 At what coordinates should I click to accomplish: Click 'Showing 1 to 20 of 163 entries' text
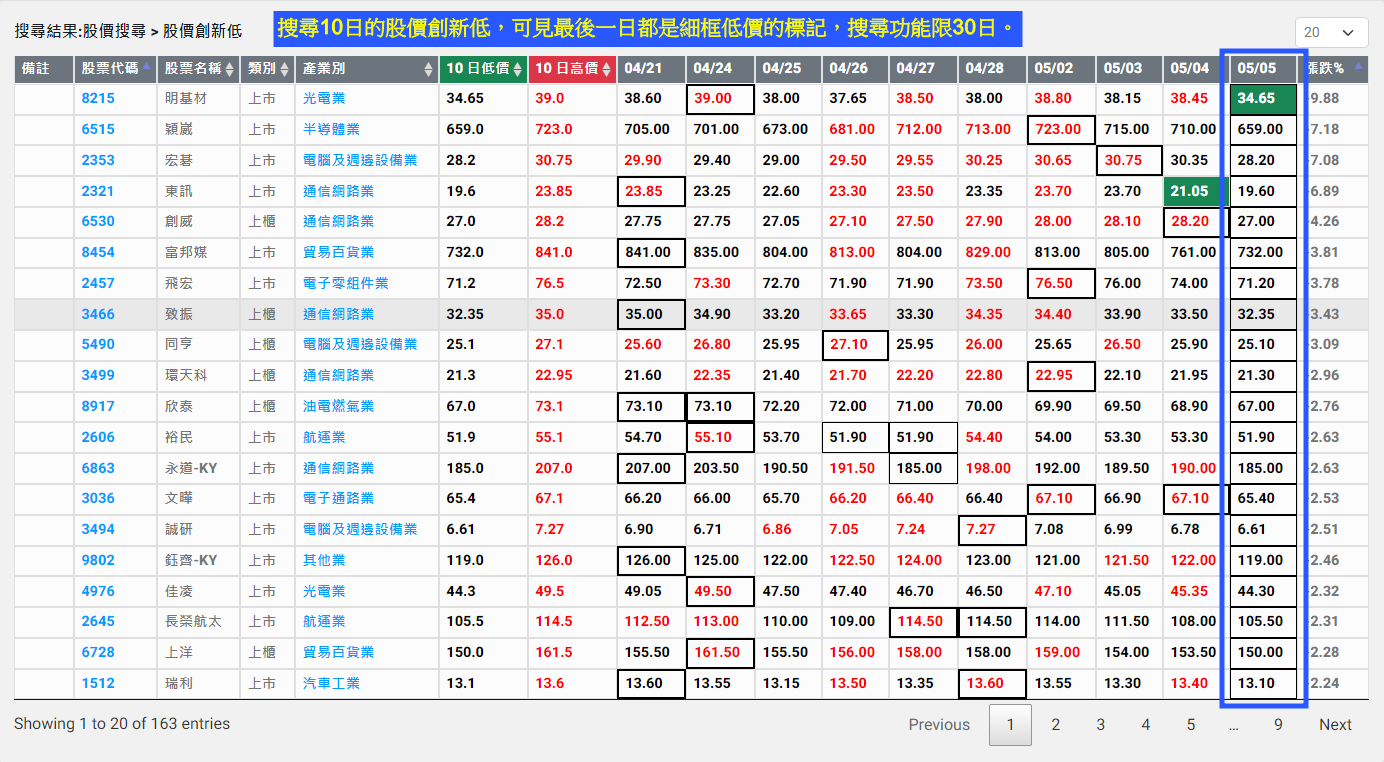point(122,723)
